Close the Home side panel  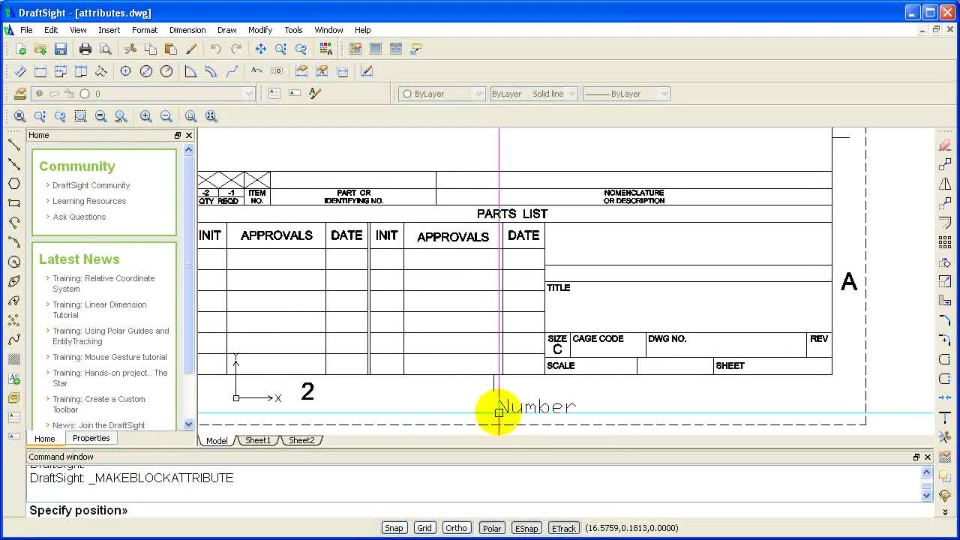click(x=189, y=135)
